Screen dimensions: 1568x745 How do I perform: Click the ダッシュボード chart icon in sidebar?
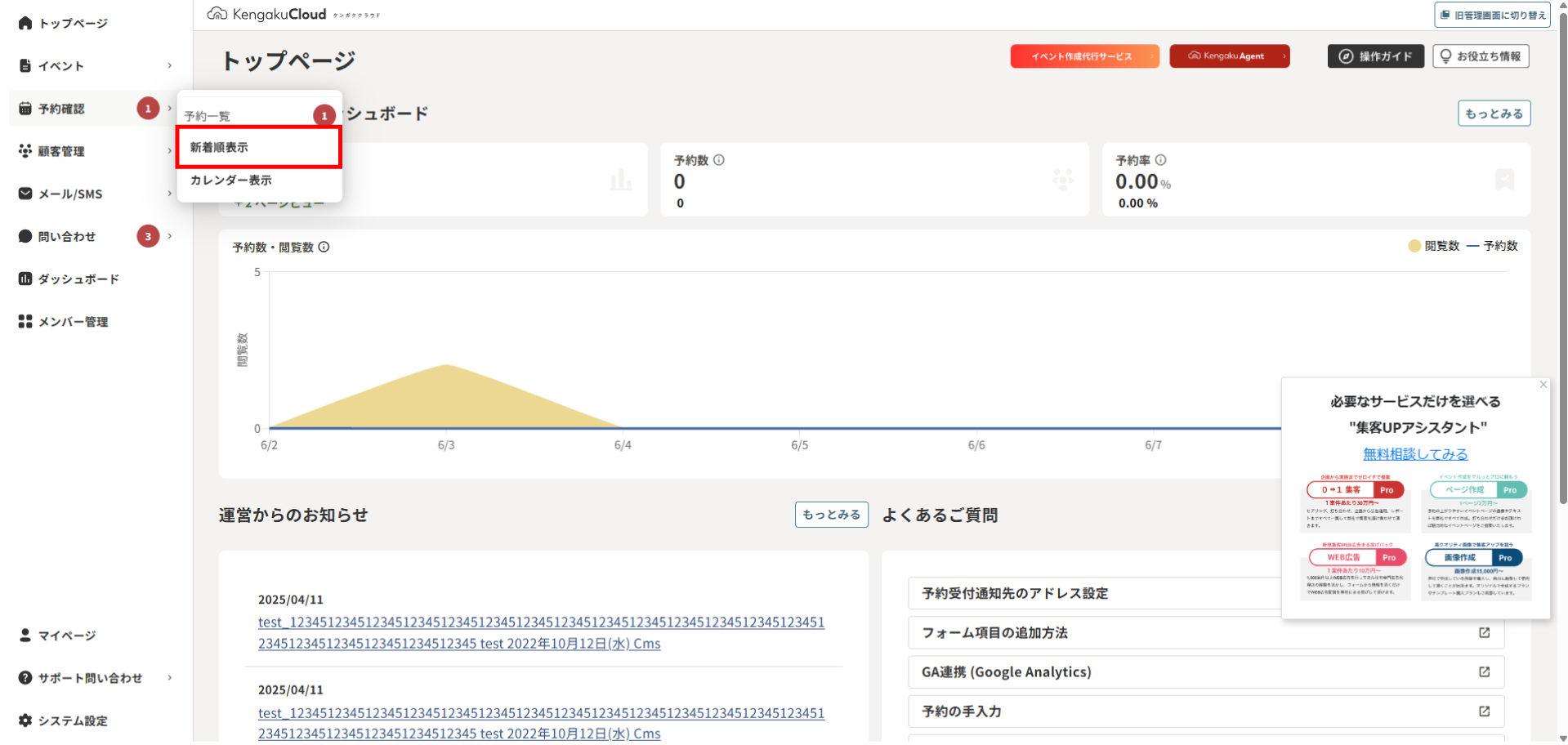pyautogui.click(x=25, y=279)
